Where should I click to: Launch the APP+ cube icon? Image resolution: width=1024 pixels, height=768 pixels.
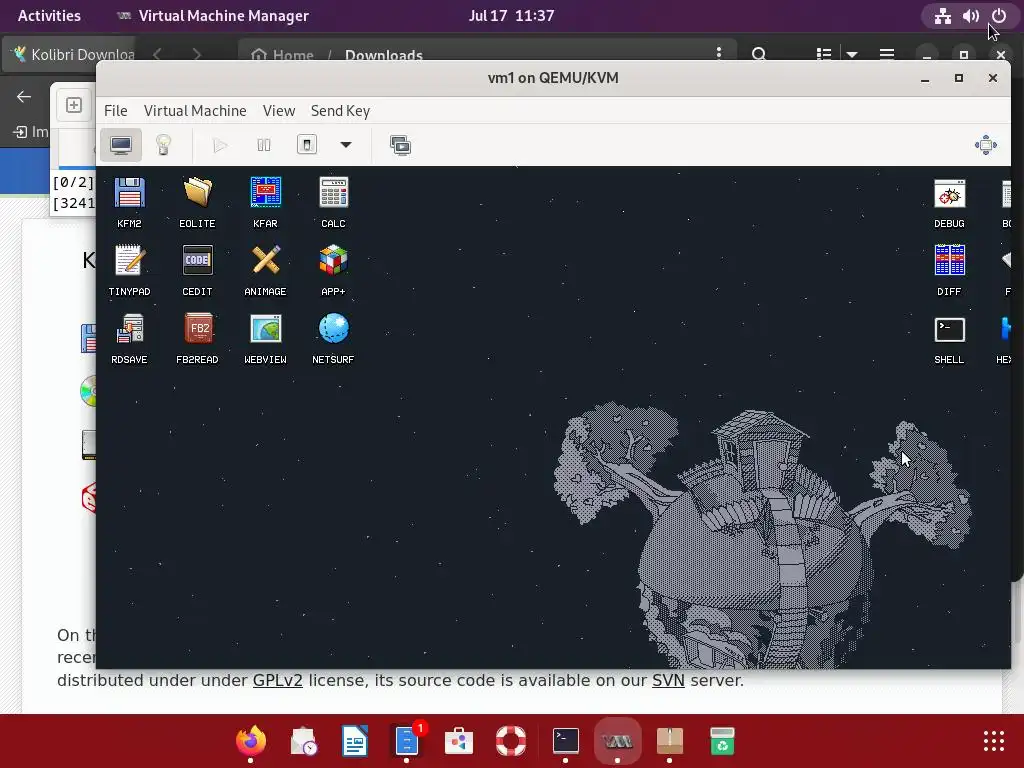[333, 270]
